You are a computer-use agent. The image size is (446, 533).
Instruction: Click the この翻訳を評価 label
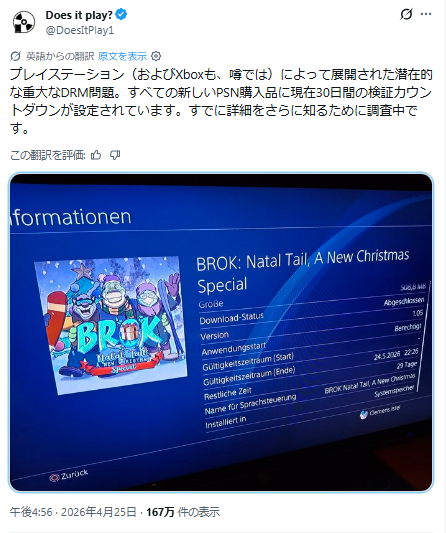tap(48, 155)
